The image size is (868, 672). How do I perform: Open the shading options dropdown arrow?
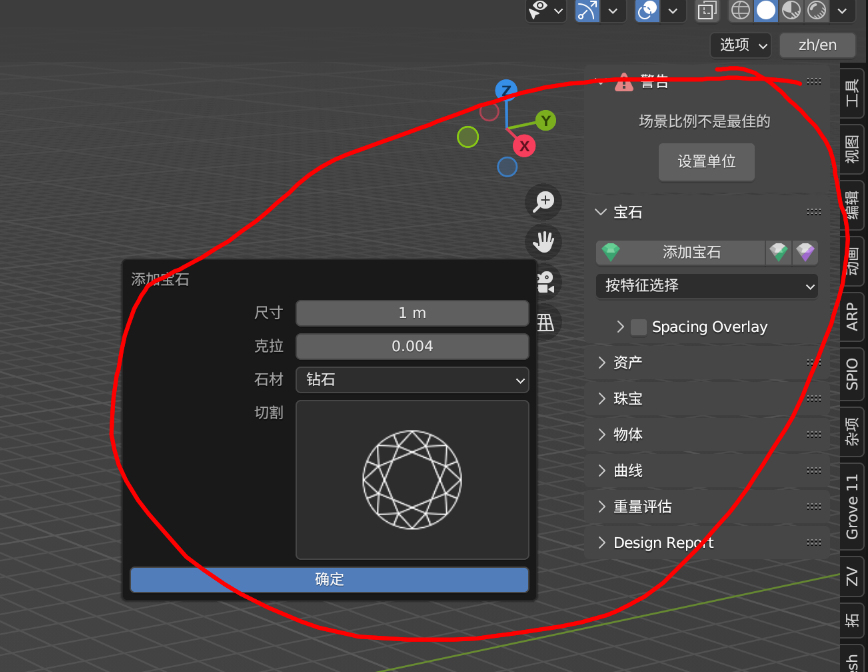point(842,11)
